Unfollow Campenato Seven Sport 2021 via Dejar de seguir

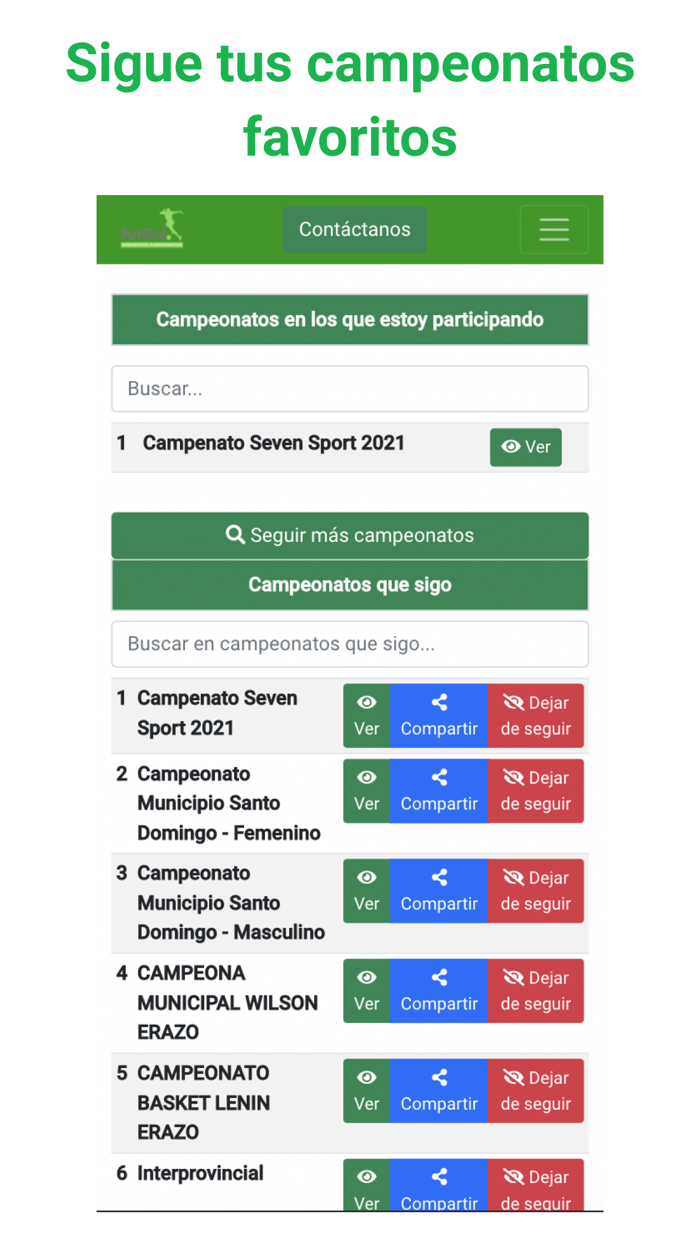point(536,715)
